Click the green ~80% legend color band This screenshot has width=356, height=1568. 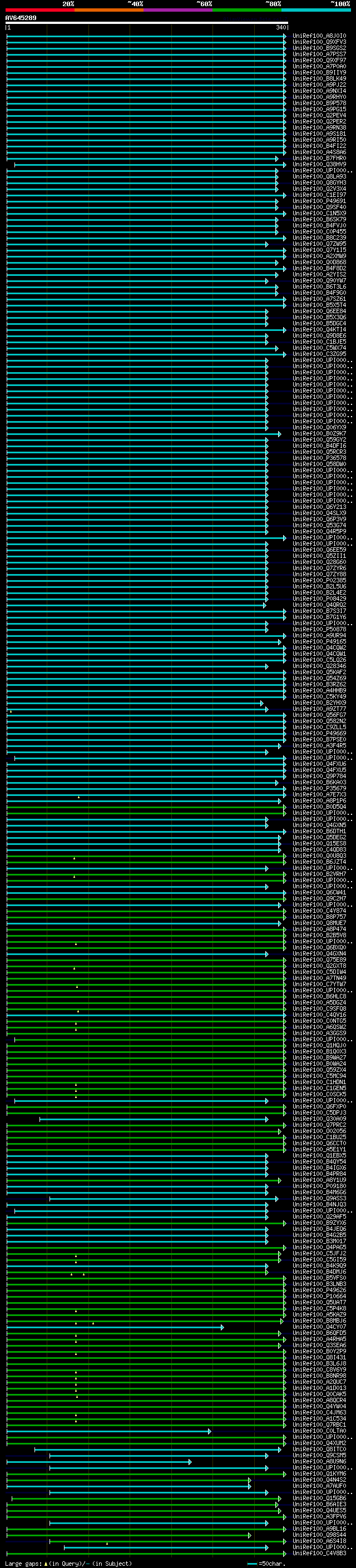tap(247, 10)
